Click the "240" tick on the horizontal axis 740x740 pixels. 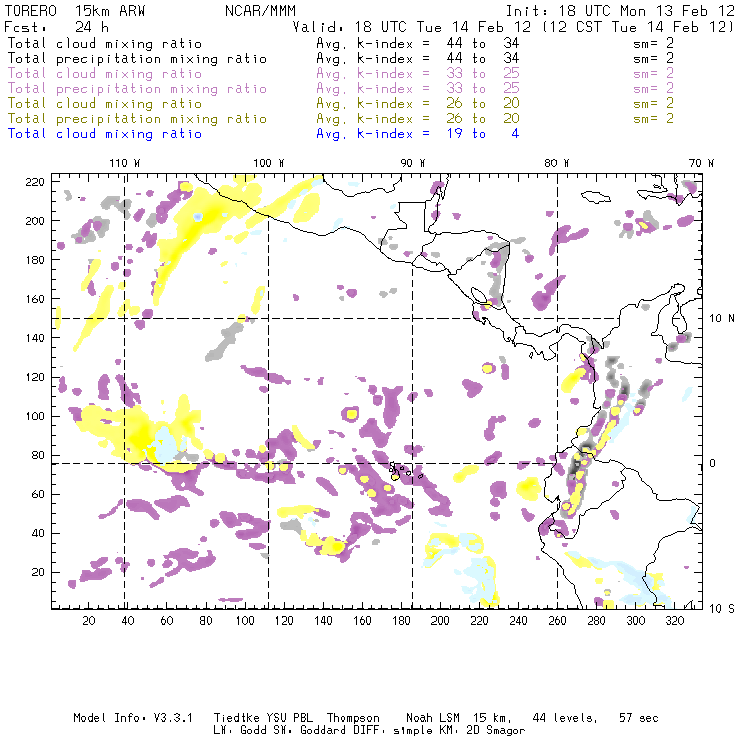click(x=518, y=621)
